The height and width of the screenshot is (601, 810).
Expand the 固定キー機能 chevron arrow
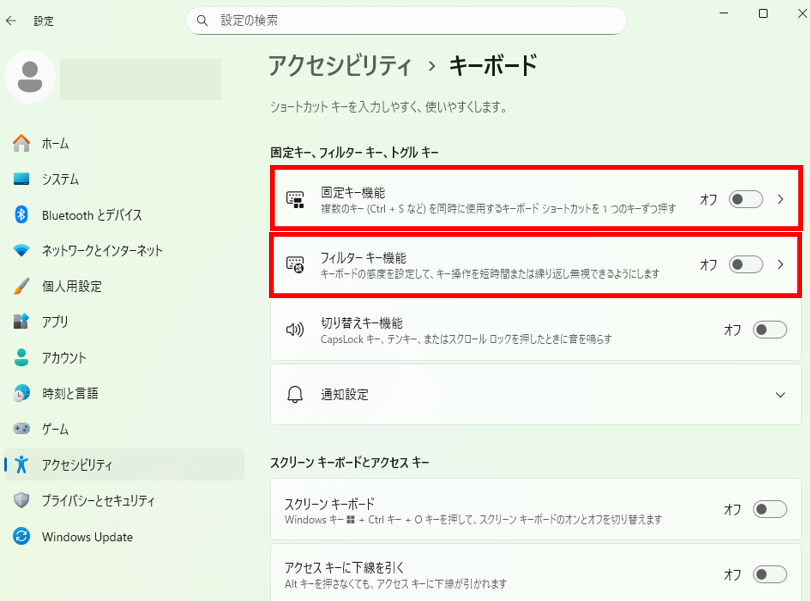[782, 199]
